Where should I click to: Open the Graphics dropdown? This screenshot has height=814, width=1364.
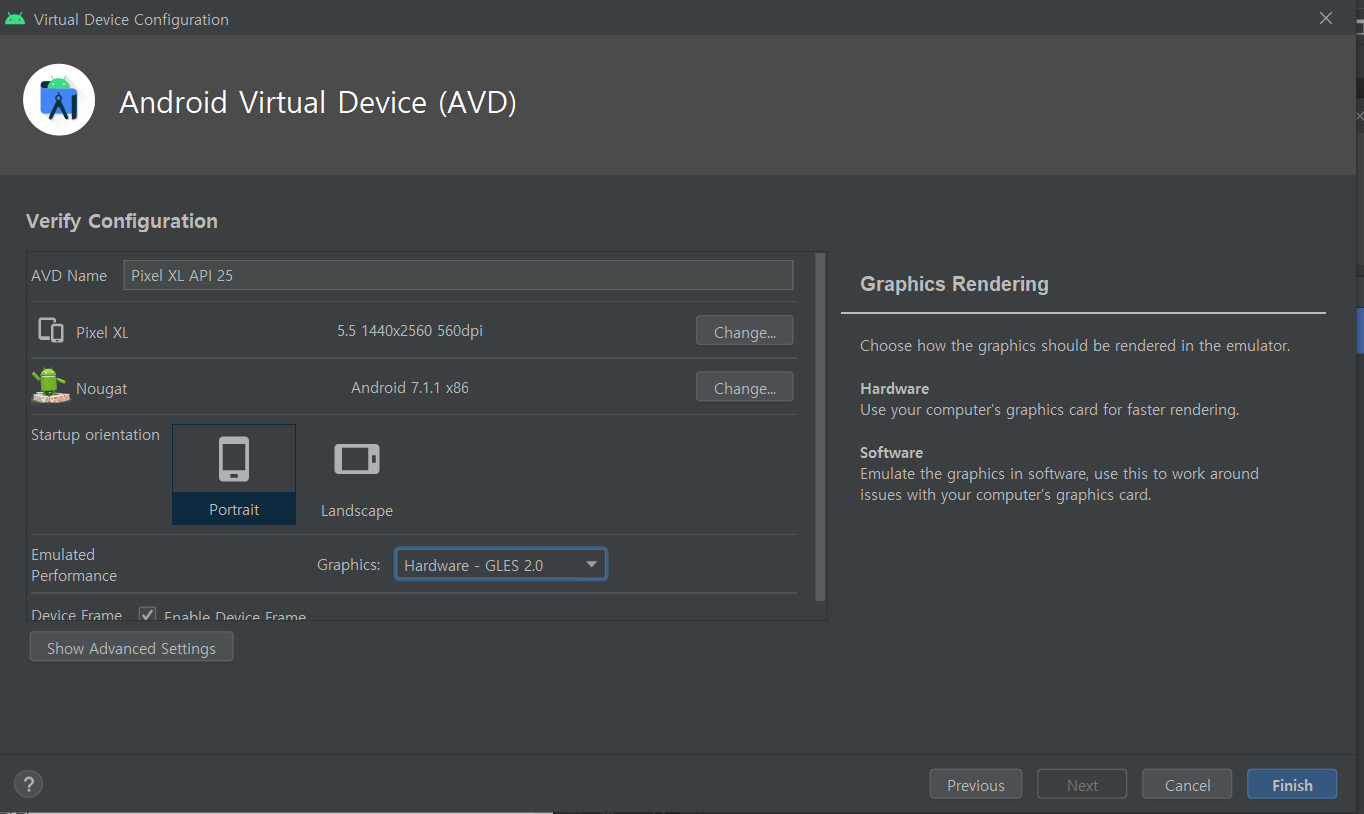[x=501, y=565]
